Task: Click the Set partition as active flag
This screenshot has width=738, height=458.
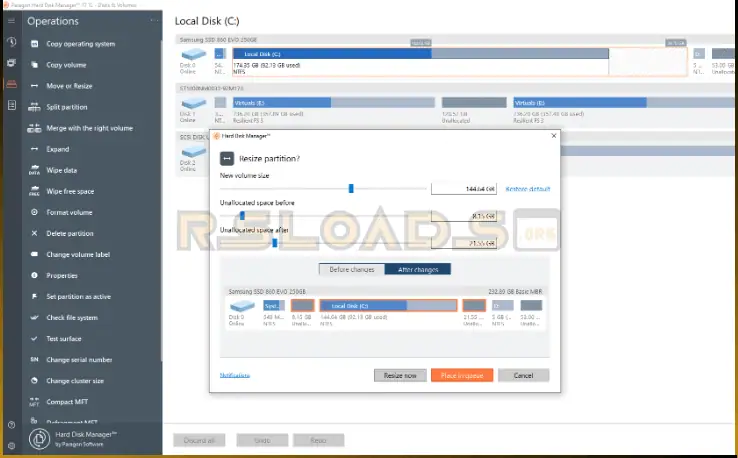Action: pos(36,297)
